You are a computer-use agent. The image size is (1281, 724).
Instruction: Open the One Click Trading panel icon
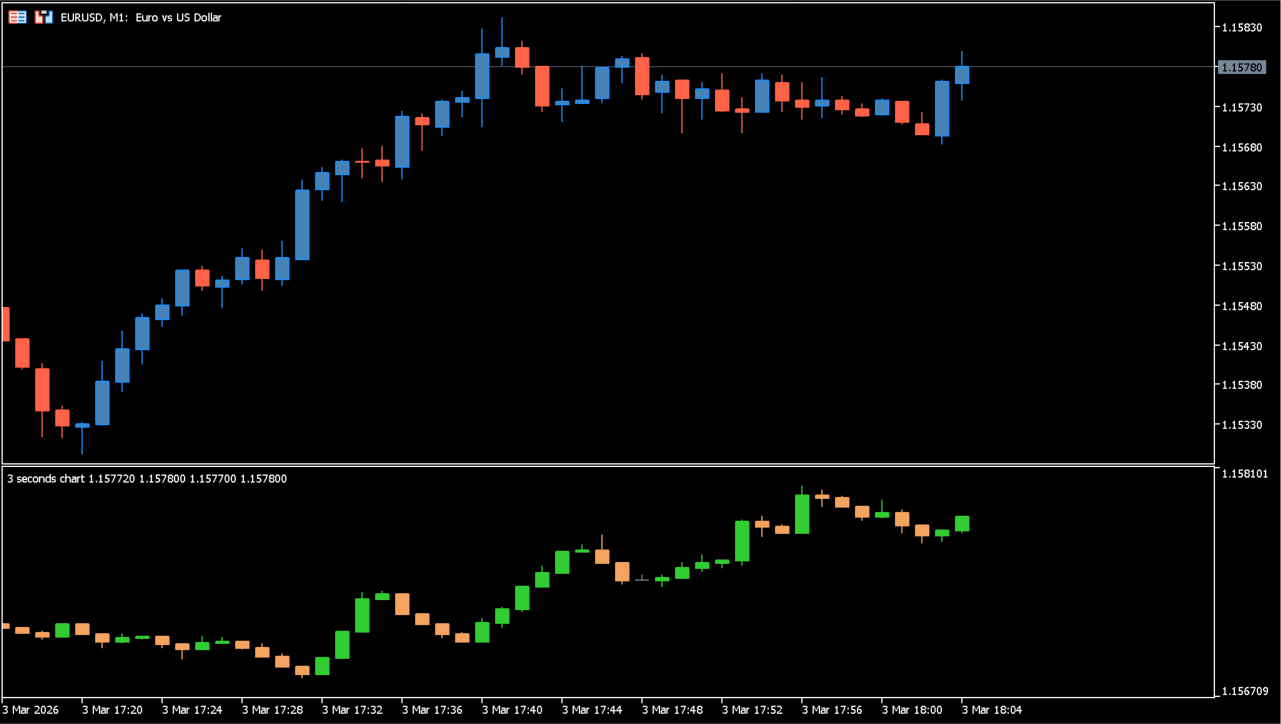(x=17, y=17)
